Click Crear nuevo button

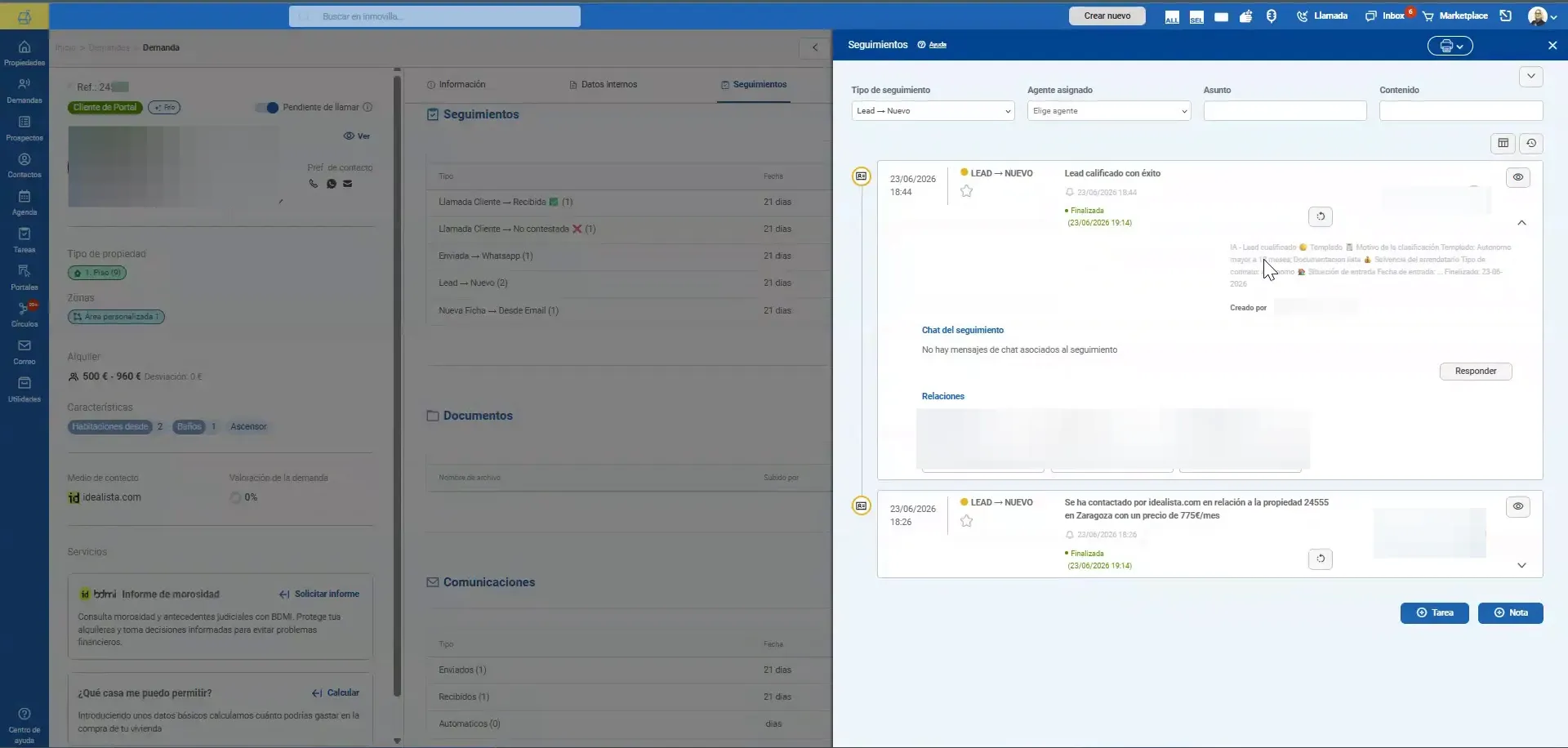[1107, 16]
